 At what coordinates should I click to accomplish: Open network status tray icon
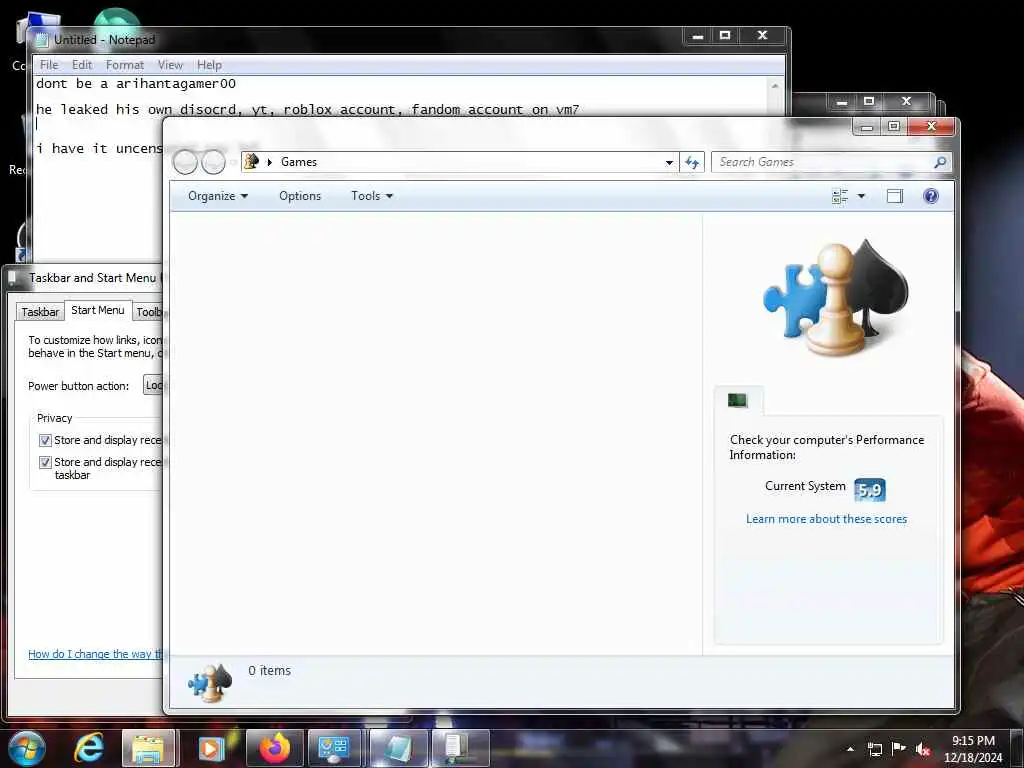tap(874, 749)
